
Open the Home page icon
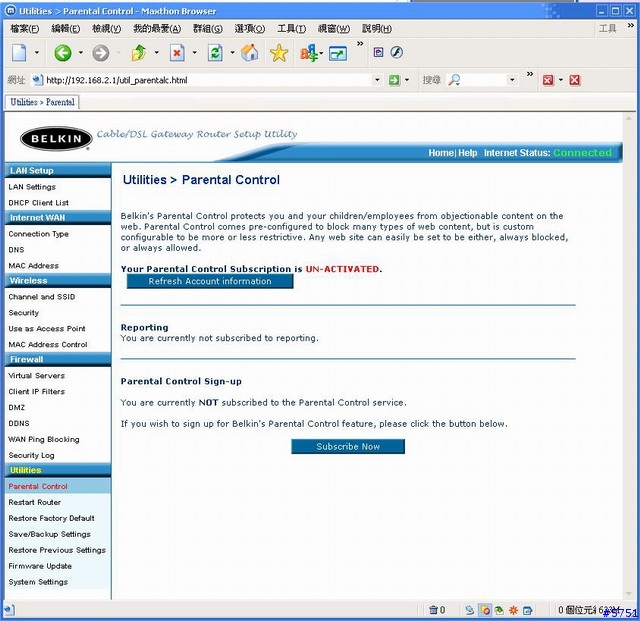(x=249, y=53)
